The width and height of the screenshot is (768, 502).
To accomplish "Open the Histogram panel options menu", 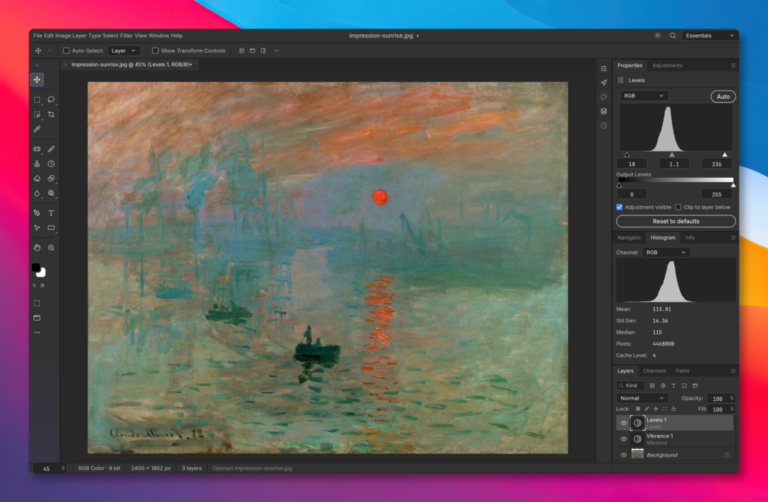I will [733, 238].
